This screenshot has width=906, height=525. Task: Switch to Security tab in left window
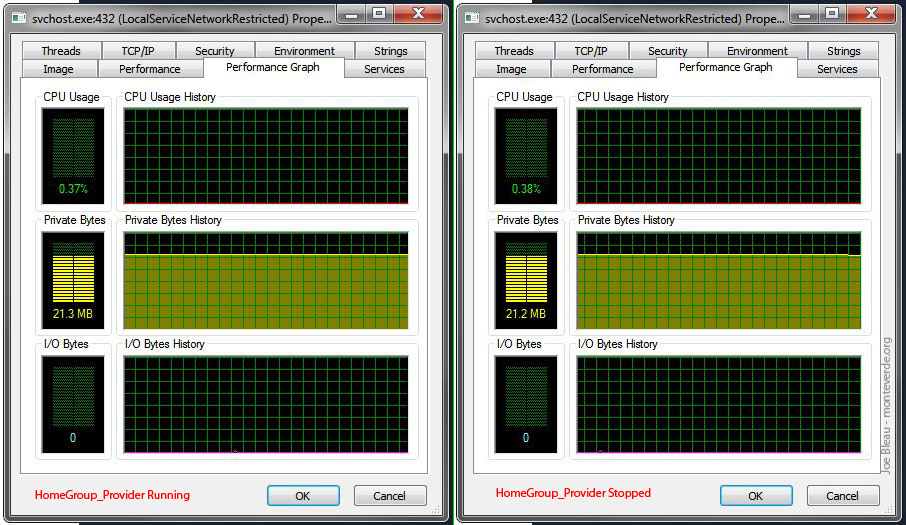click(215, 50)
